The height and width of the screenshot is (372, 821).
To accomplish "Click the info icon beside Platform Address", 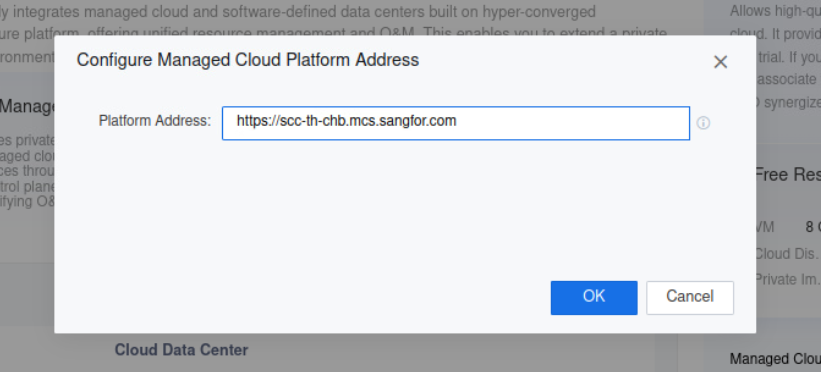I will (x=703, y=123).
